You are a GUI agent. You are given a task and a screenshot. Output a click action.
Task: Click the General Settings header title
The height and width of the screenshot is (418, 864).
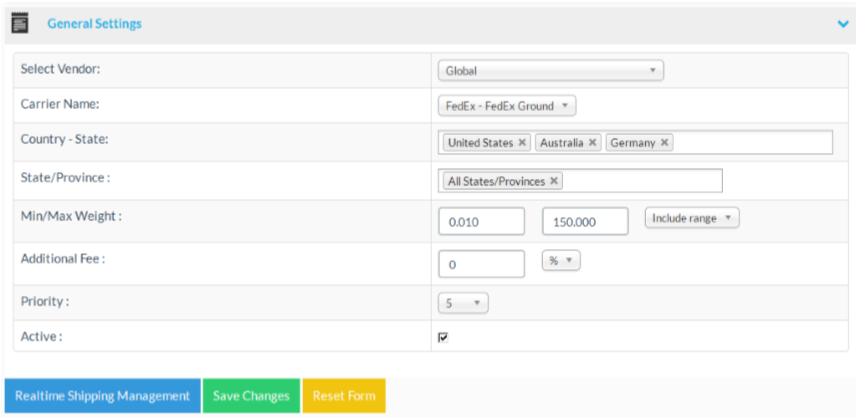coord(94,23)
